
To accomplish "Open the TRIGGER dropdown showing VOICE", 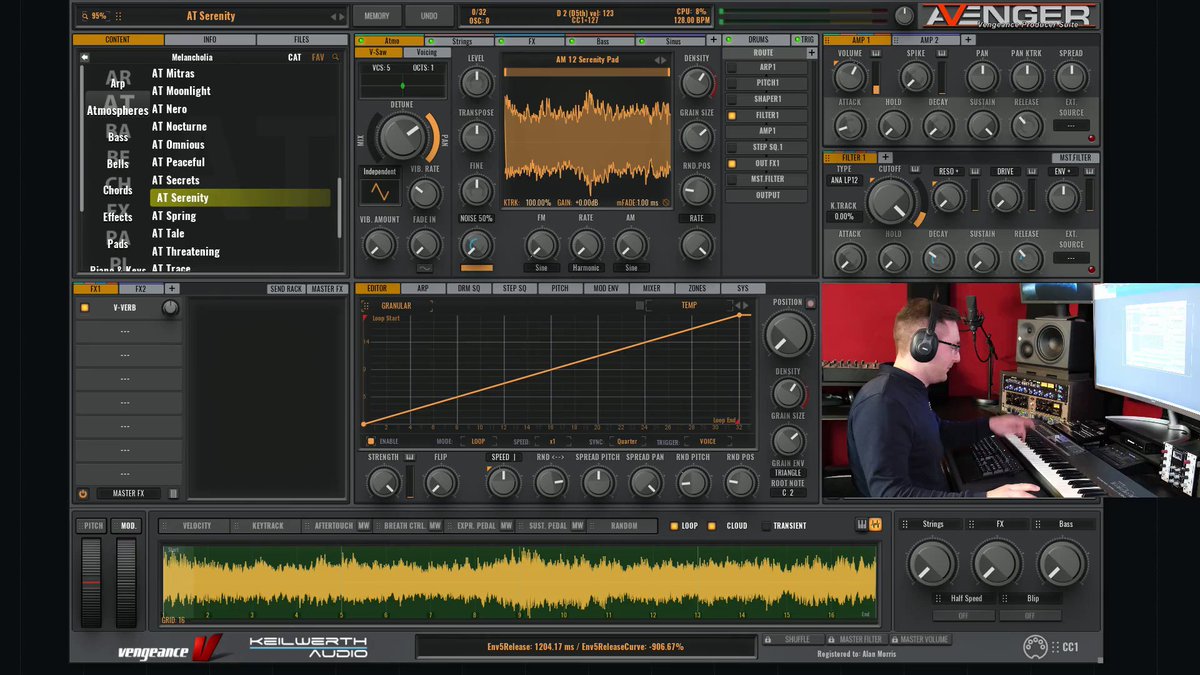I will pos(707,441).
